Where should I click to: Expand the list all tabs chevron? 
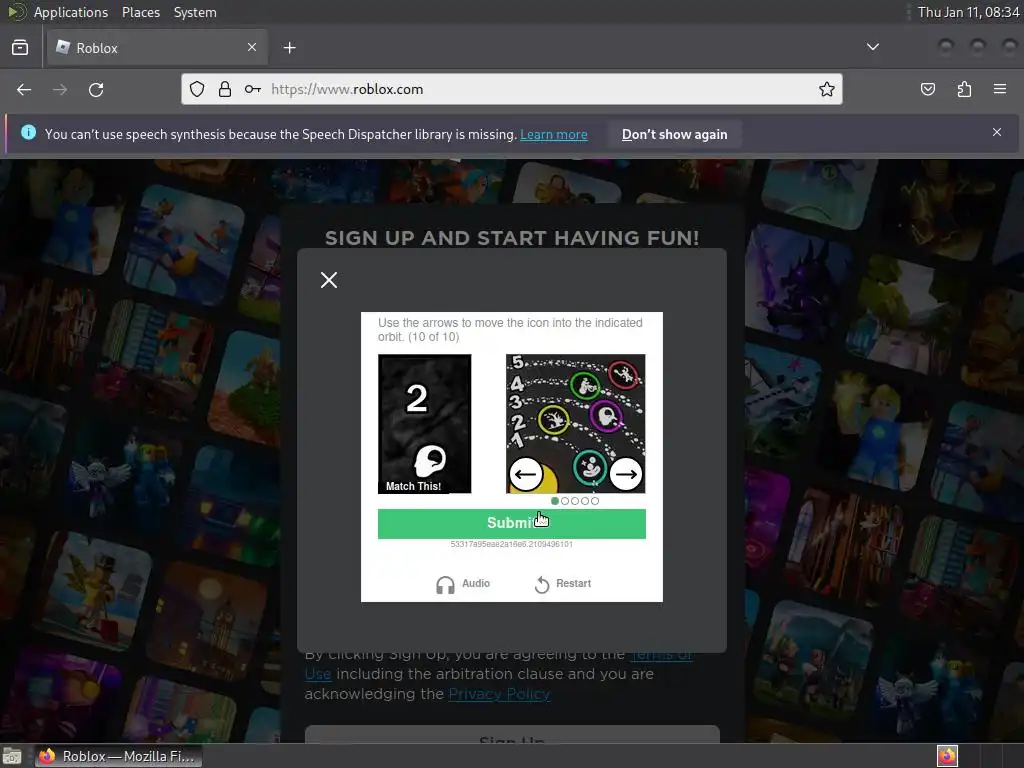coord(872,47)
